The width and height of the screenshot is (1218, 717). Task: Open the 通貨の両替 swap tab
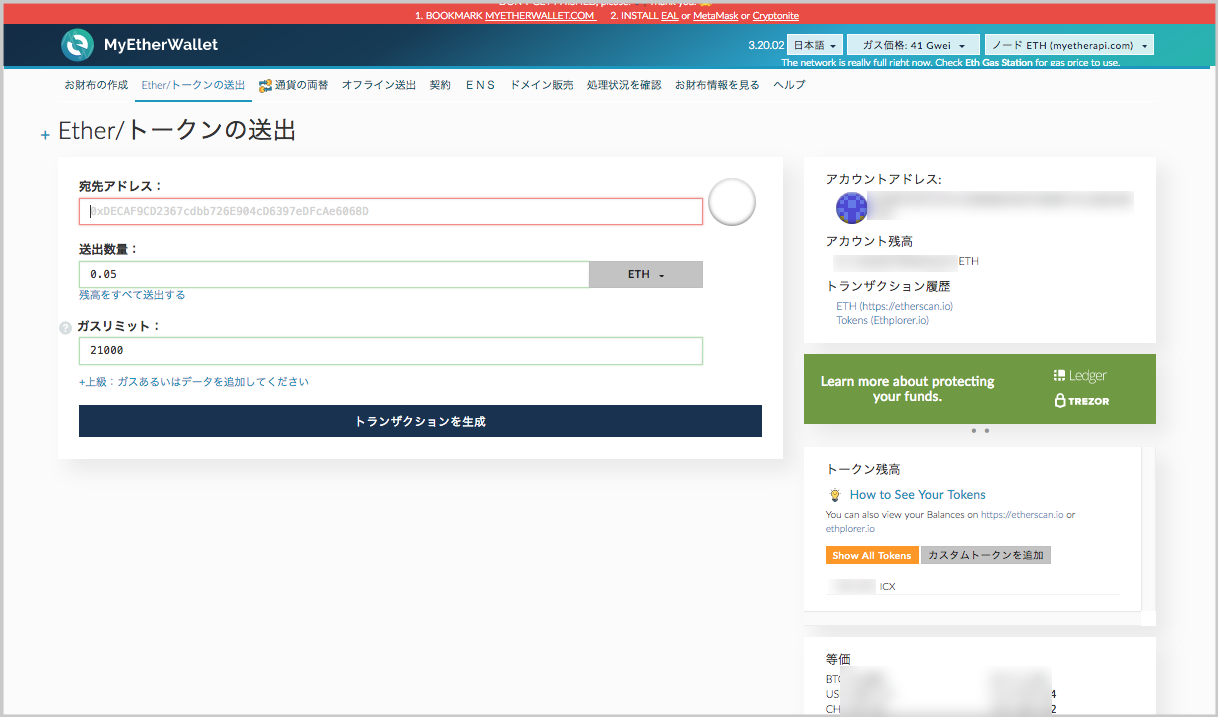294,85
